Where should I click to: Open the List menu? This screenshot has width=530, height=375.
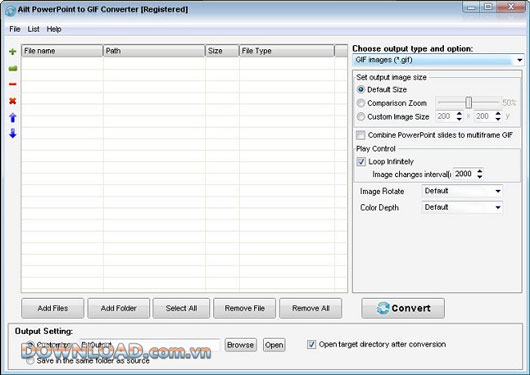[33, 29]
